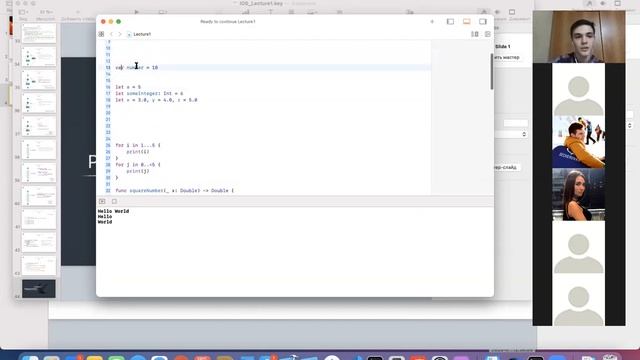The height and width of the screenshot is (360, 640).
Task: Open Keynote zoom percentage dropdown
Action: click(x=46, y=12)
